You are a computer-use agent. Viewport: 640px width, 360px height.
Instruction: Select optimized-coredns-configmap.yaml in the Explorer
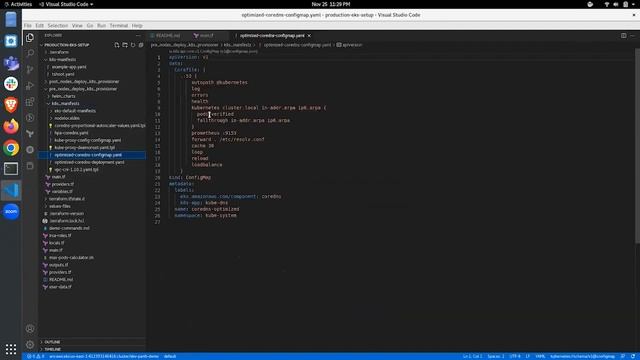92,155
